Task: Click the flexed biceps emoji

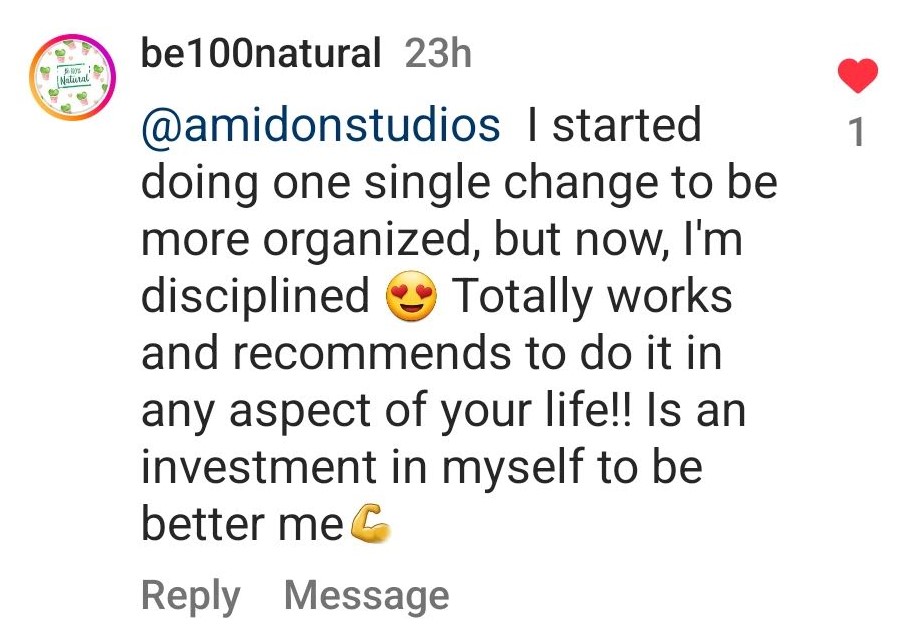Action: pos(369,526)
